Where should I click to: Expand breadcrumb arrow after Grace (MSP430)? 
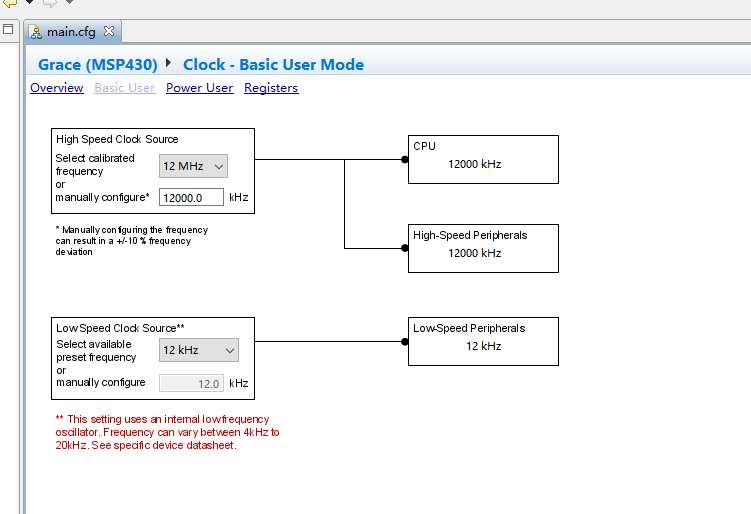pyautogui.click(x=168, y=63)
